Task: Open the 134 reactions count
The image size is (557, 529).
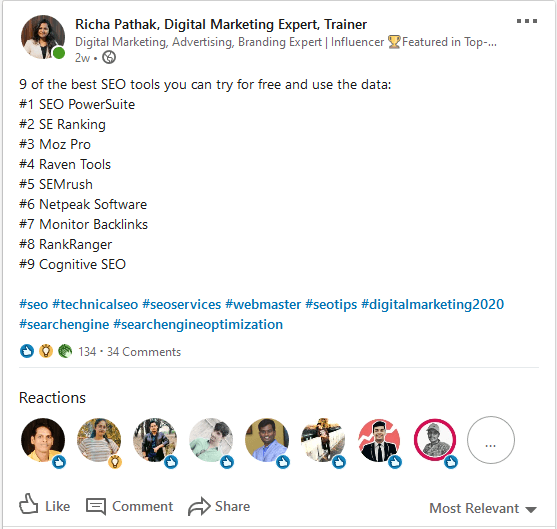Action: 87,352
